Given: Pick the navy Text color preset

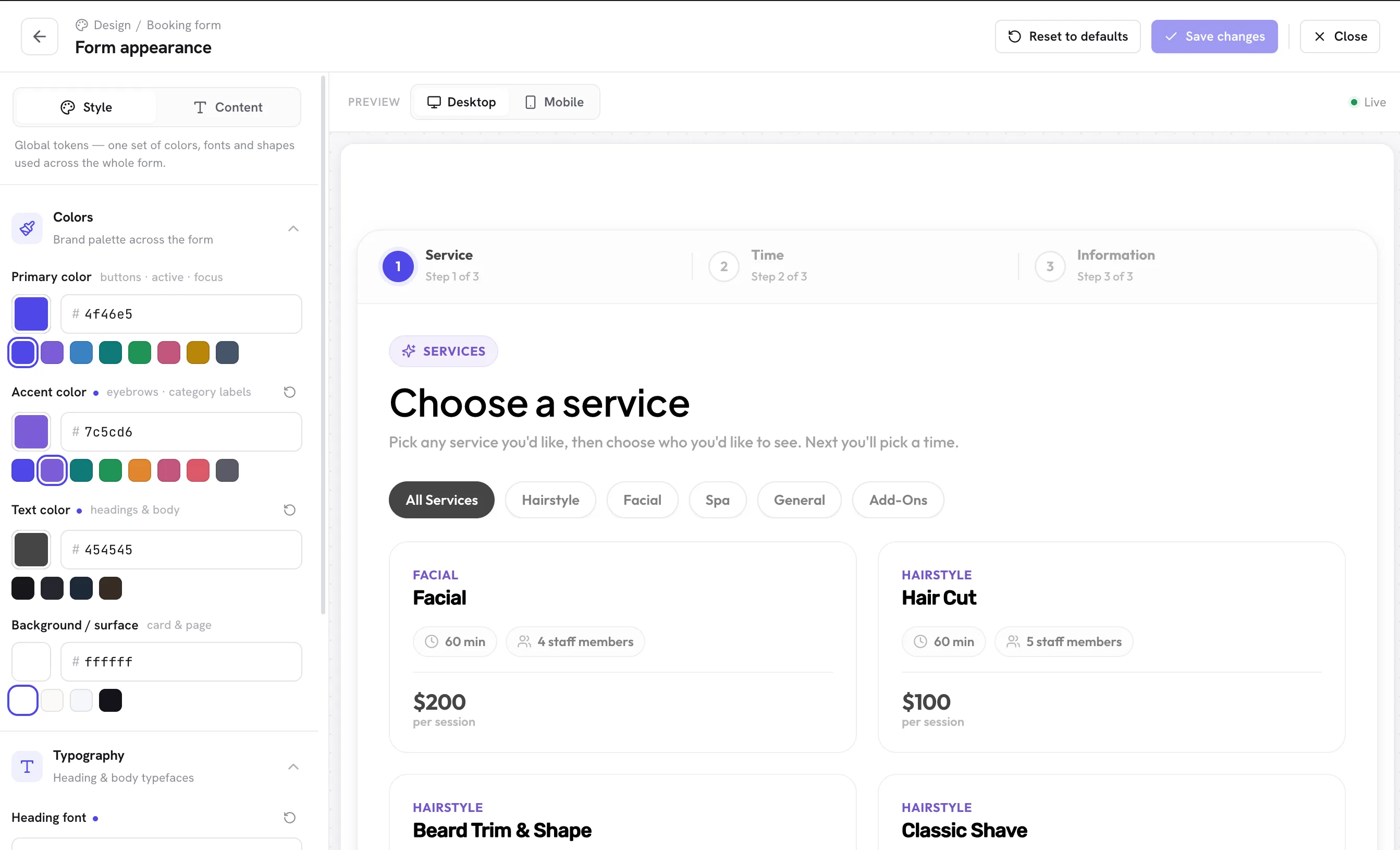Looking at the screenshot, I should click(81, 588).
